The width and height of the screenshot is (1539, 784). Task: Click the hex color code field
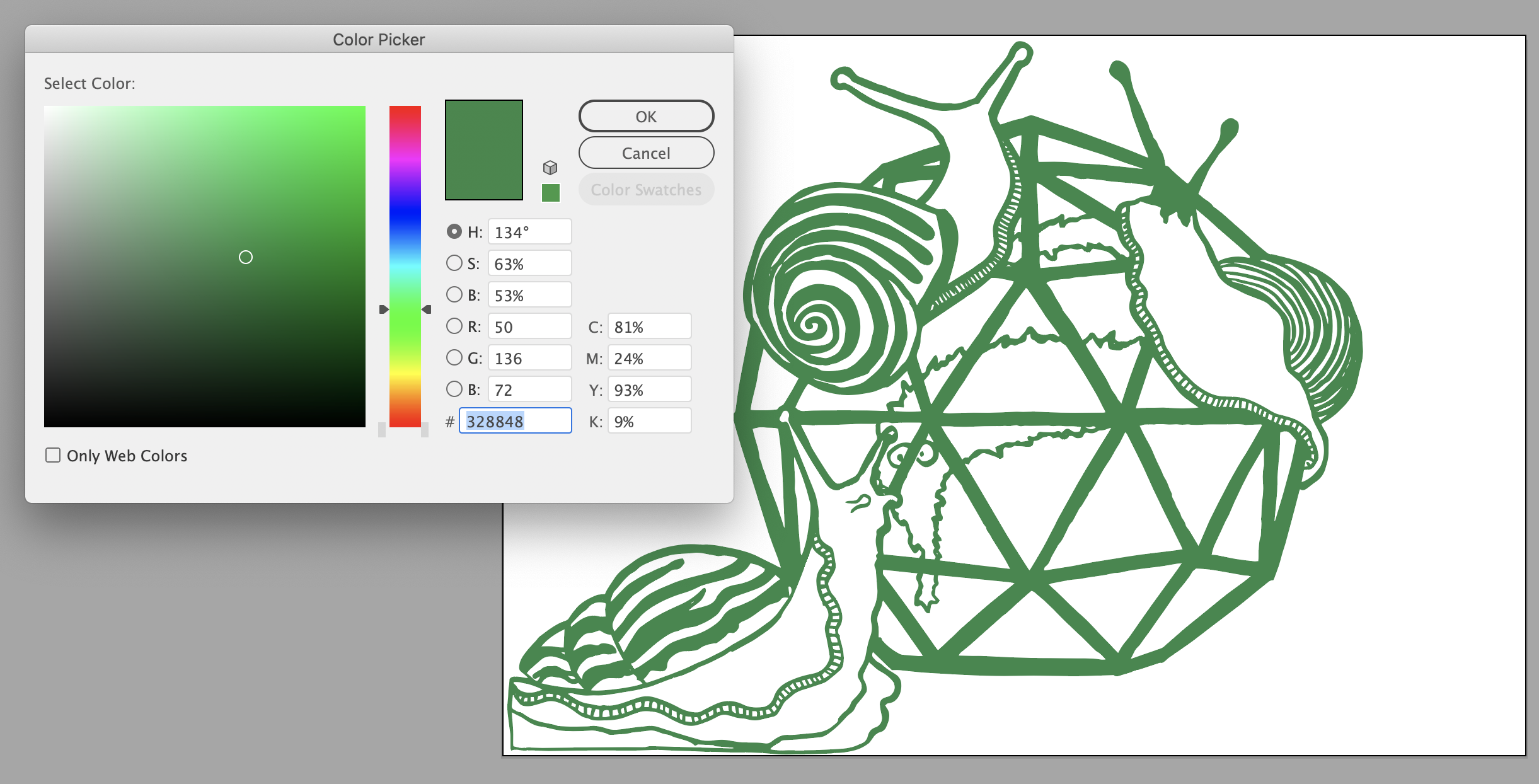coord(516,421)
